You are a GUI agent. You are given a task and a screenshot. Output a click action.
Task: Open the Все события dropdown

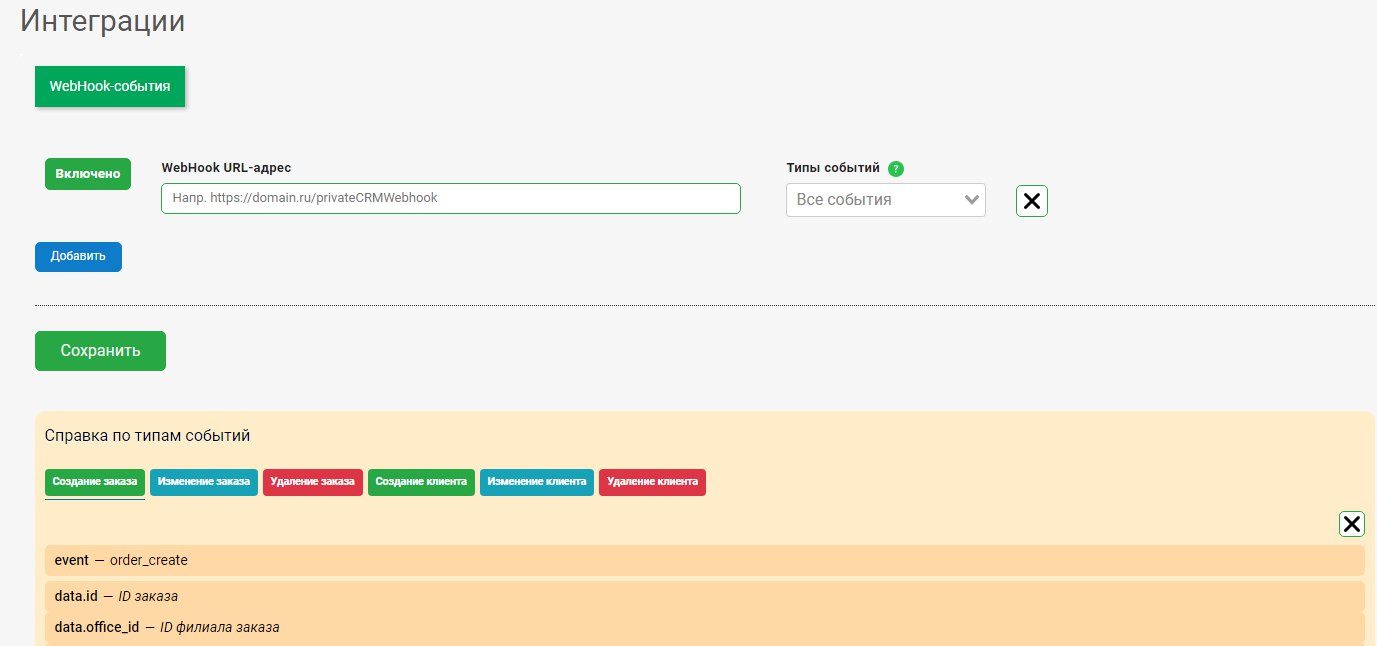click(885, 200)
